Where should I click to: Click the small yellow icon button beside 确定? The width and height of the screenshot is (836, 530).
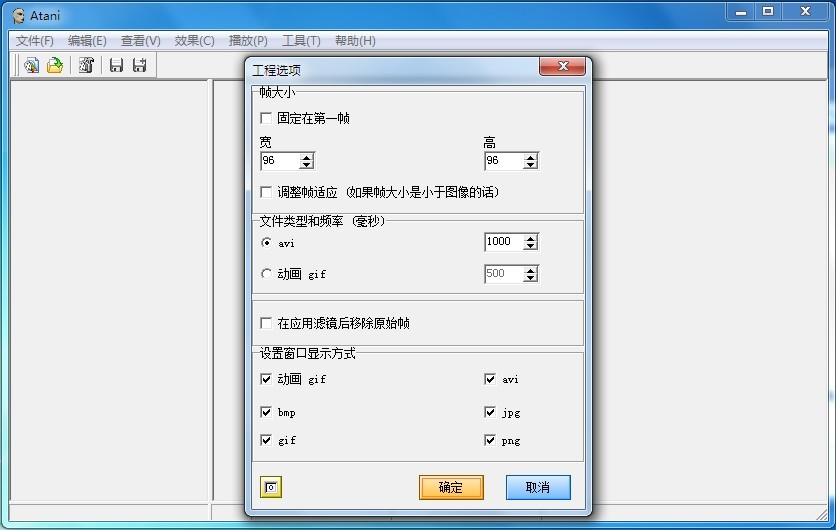pos(271,487)
